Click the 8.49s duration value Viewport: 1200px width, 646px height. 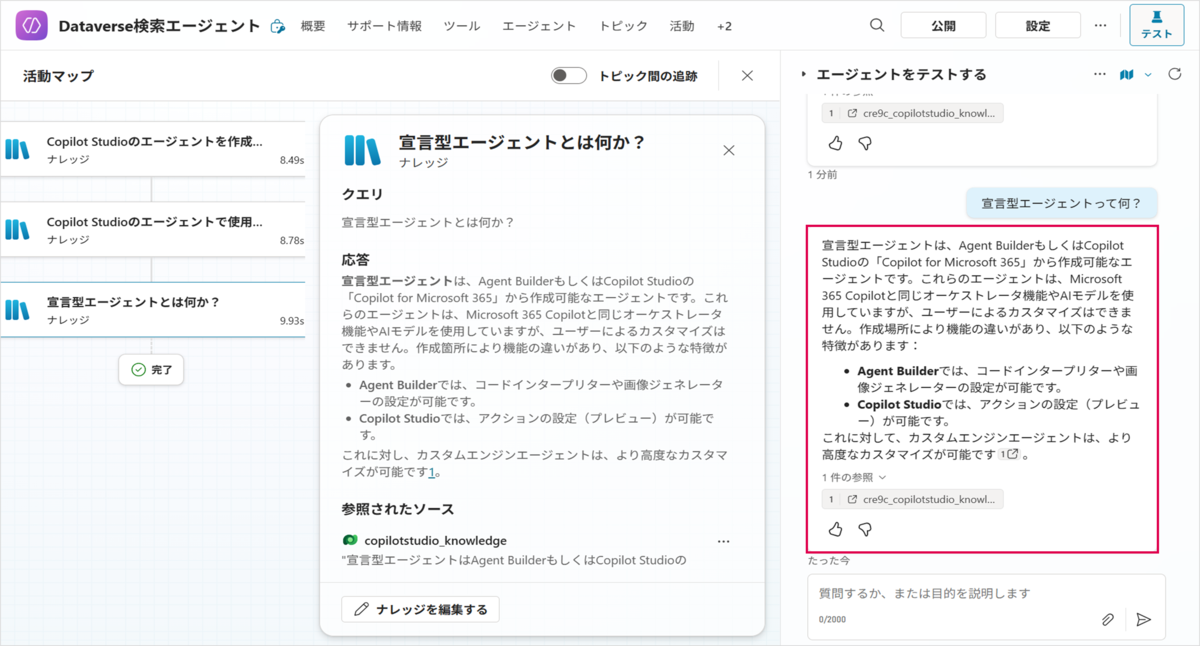point(292,160)
